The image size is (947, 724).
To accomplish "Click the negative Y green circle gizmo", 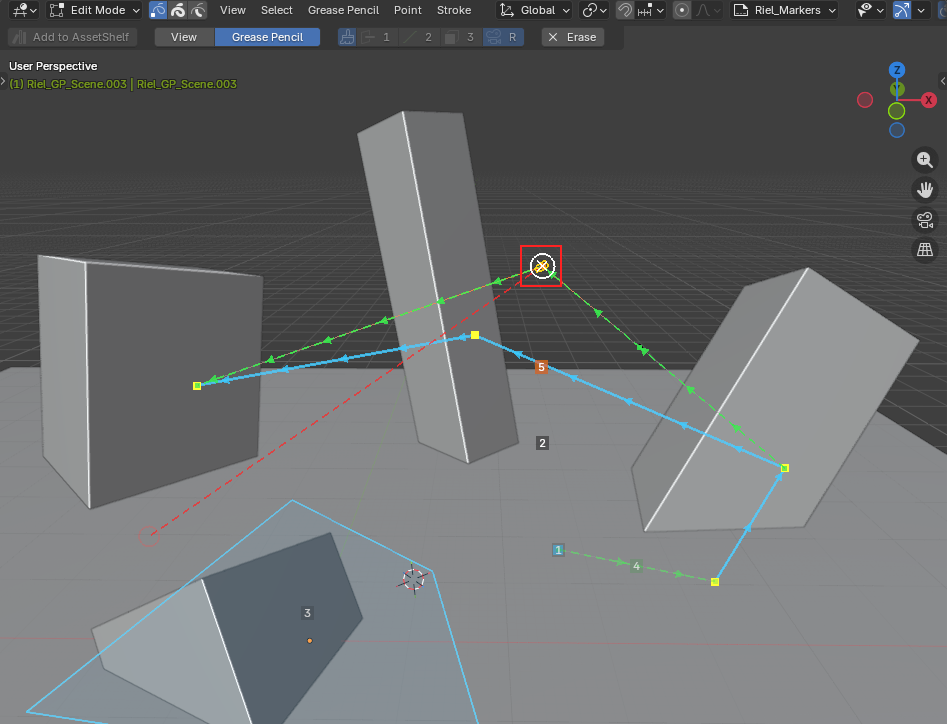I will click(896, 111).
